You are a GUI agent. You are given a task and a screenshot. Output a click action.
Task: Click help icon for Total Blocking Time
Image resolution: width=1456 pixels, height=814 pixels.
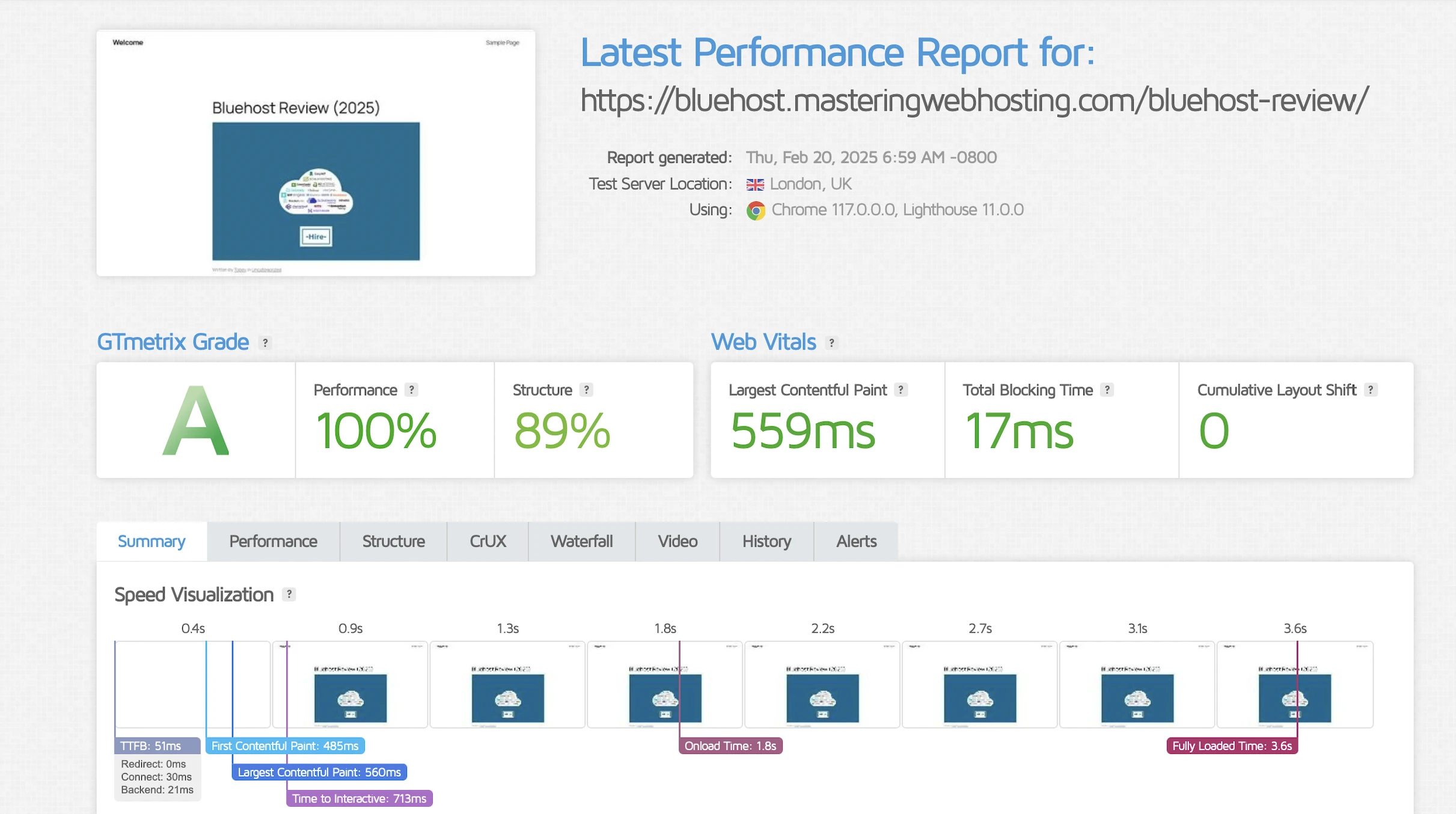point(1107,390)
